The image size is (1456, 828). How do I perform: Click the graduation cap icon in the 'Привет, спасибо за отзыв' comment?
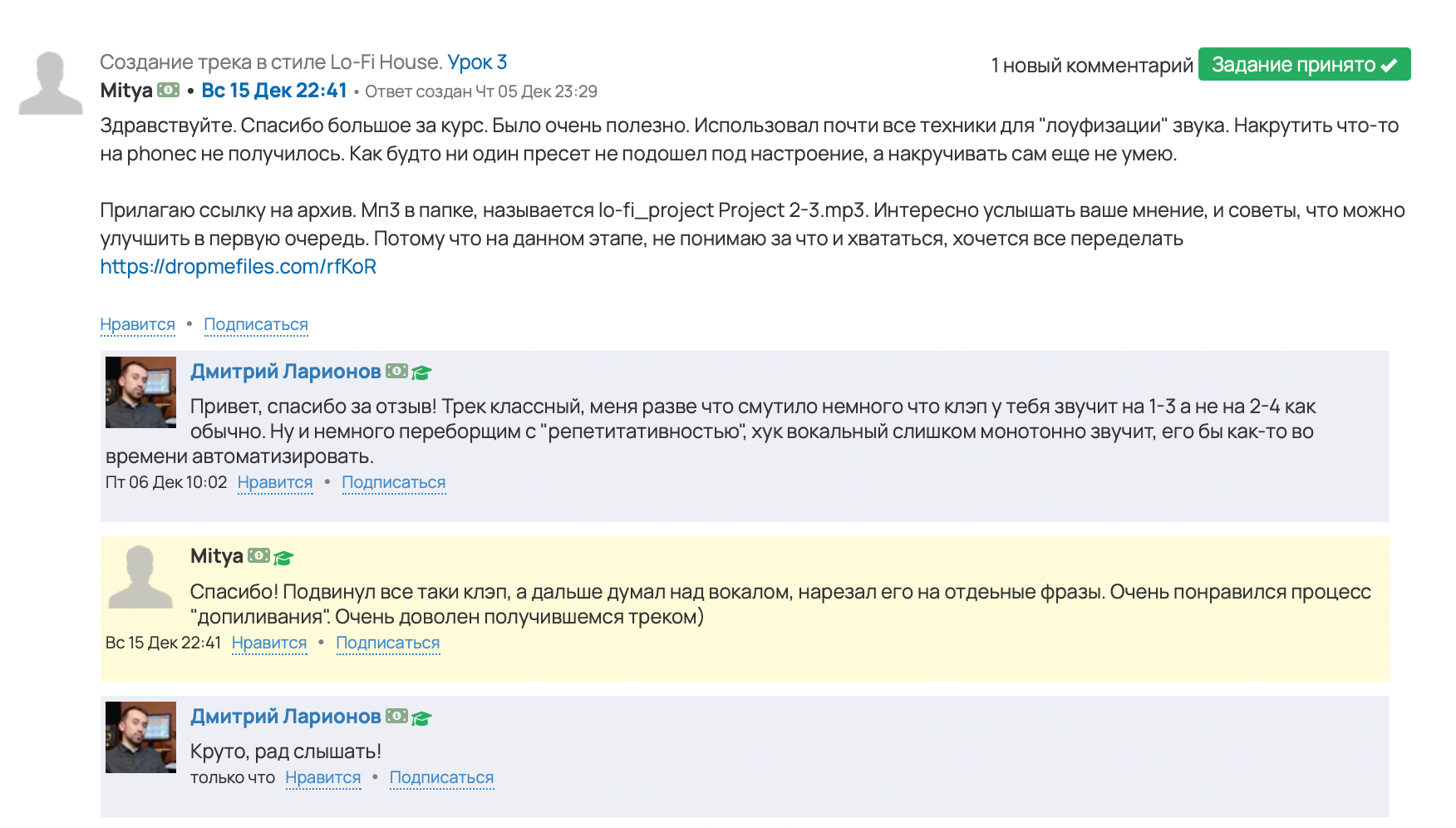421,372
